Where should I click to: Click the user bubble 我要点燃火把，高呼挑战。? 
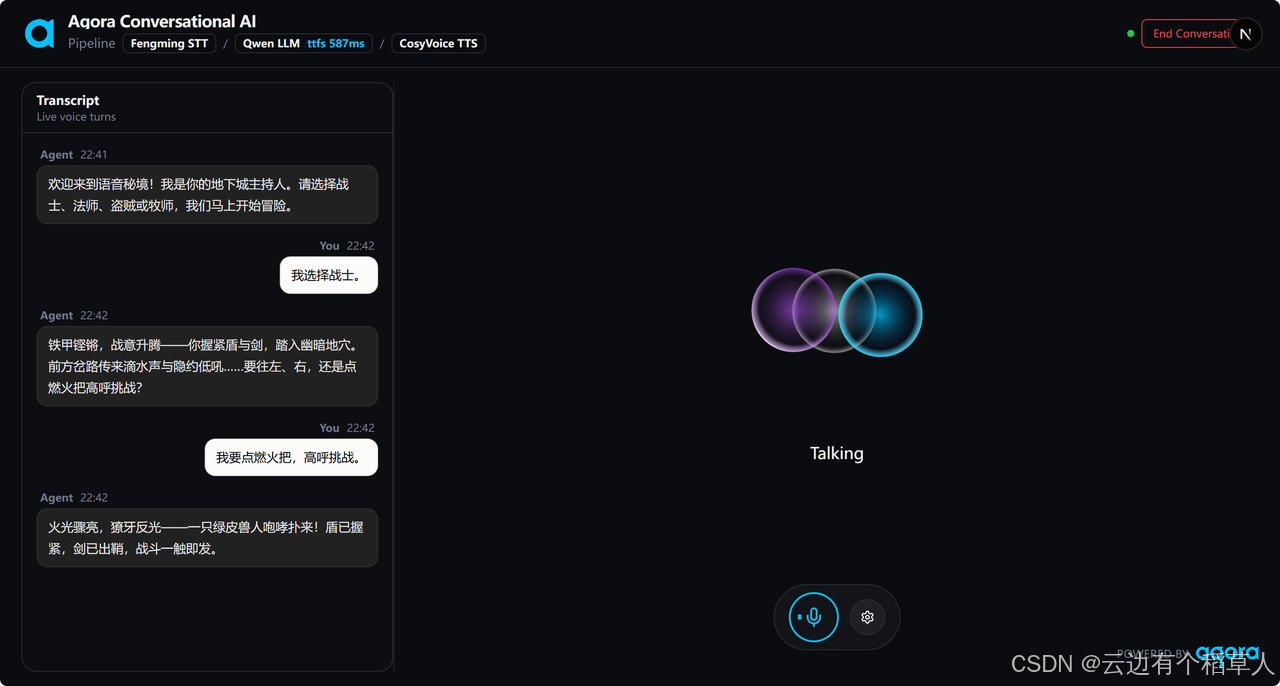[291, 457]
